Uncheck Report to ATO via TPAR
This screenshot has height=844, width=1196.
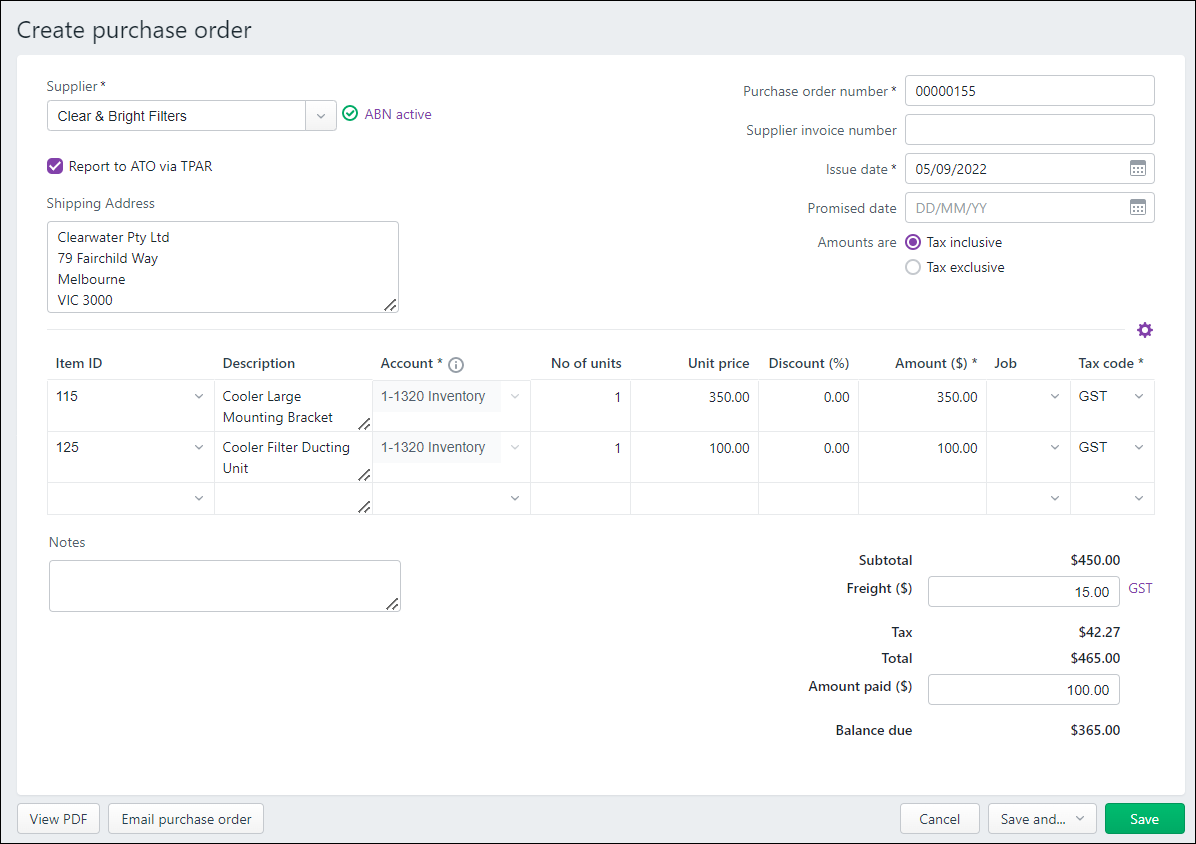tap(55, 166)
